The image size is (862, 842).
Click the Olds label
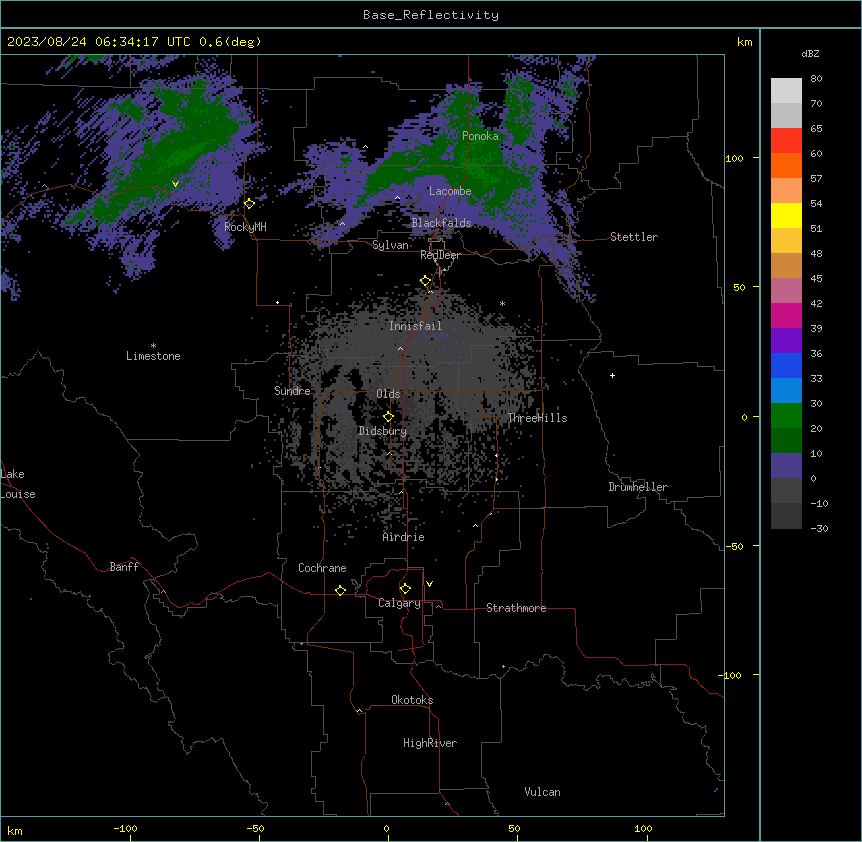(388, 394)
